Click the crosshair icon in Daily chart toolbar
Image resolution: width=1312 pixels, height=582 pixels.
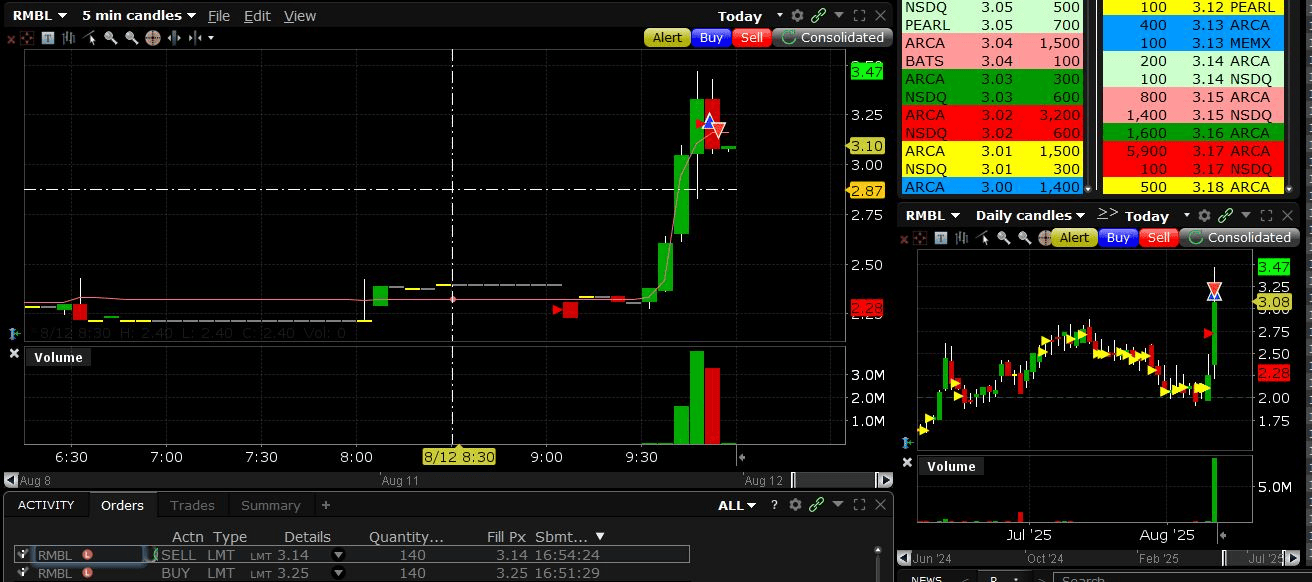coord(1044,238)
